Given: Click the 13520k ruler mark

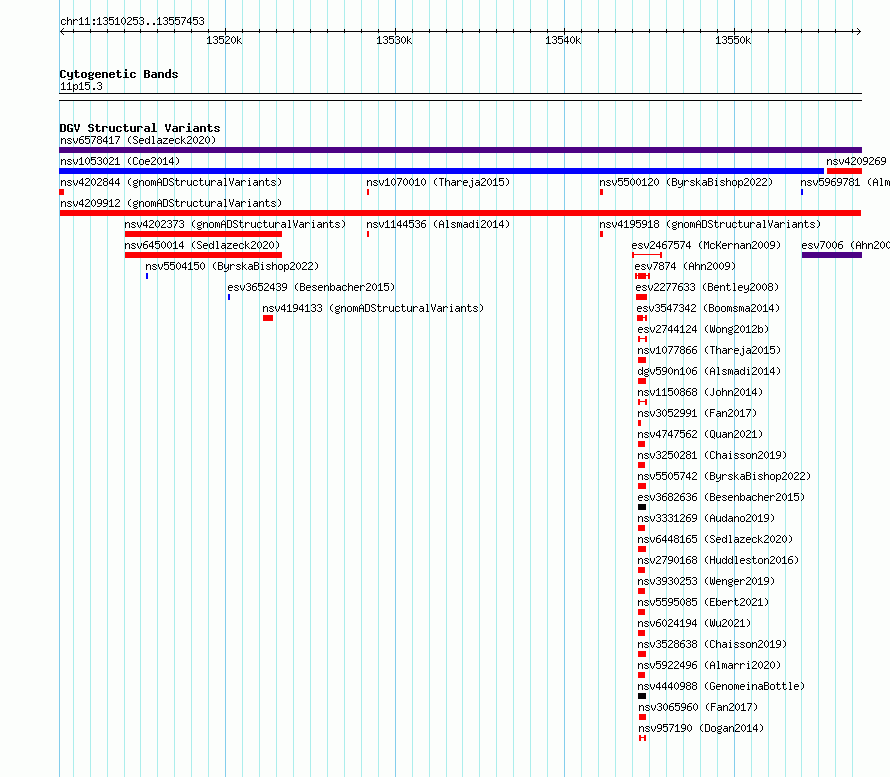Looking at the screenshot, I should coord(224,40).
